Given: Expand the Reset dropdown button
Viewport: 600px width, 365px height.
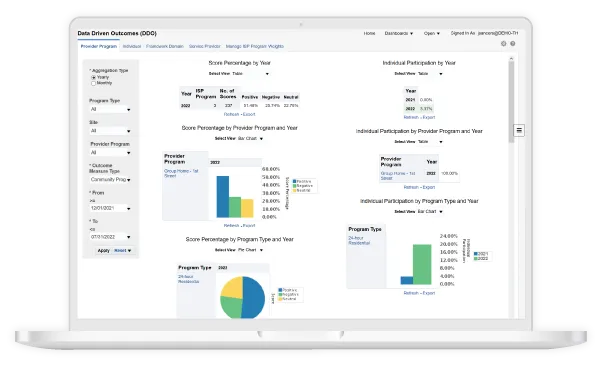Looking at the screenshot, I should pyautogui.click(x=123, y=251).
